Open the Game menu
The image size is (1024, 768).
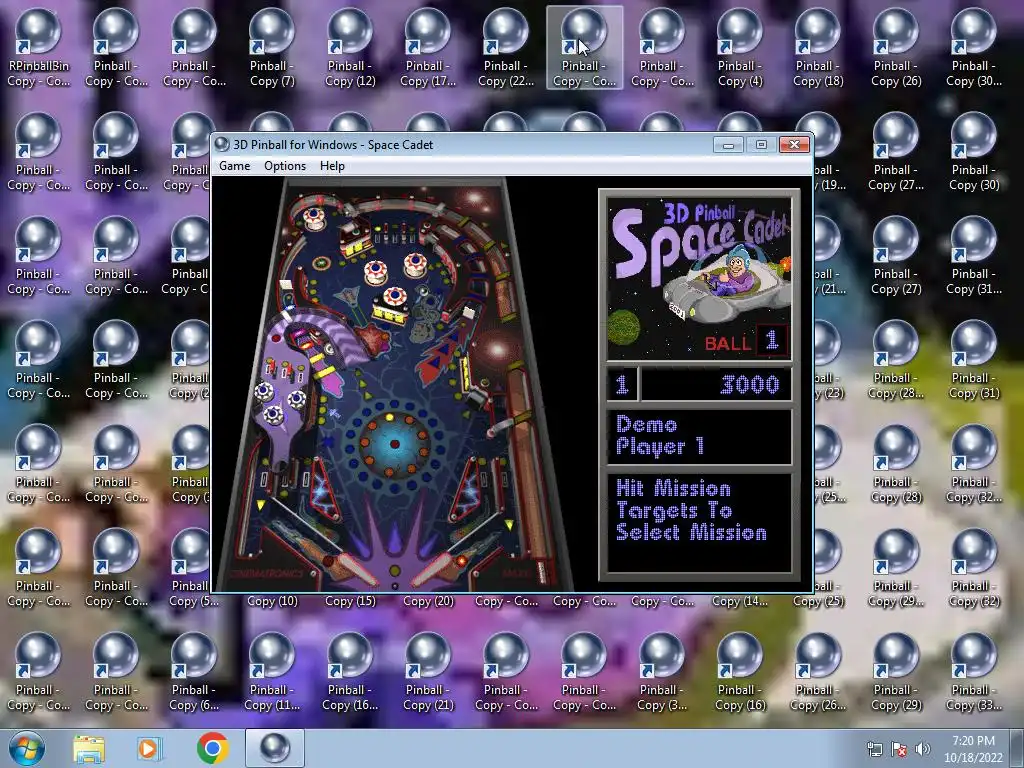pyautogui.click(x=234, y=166)
